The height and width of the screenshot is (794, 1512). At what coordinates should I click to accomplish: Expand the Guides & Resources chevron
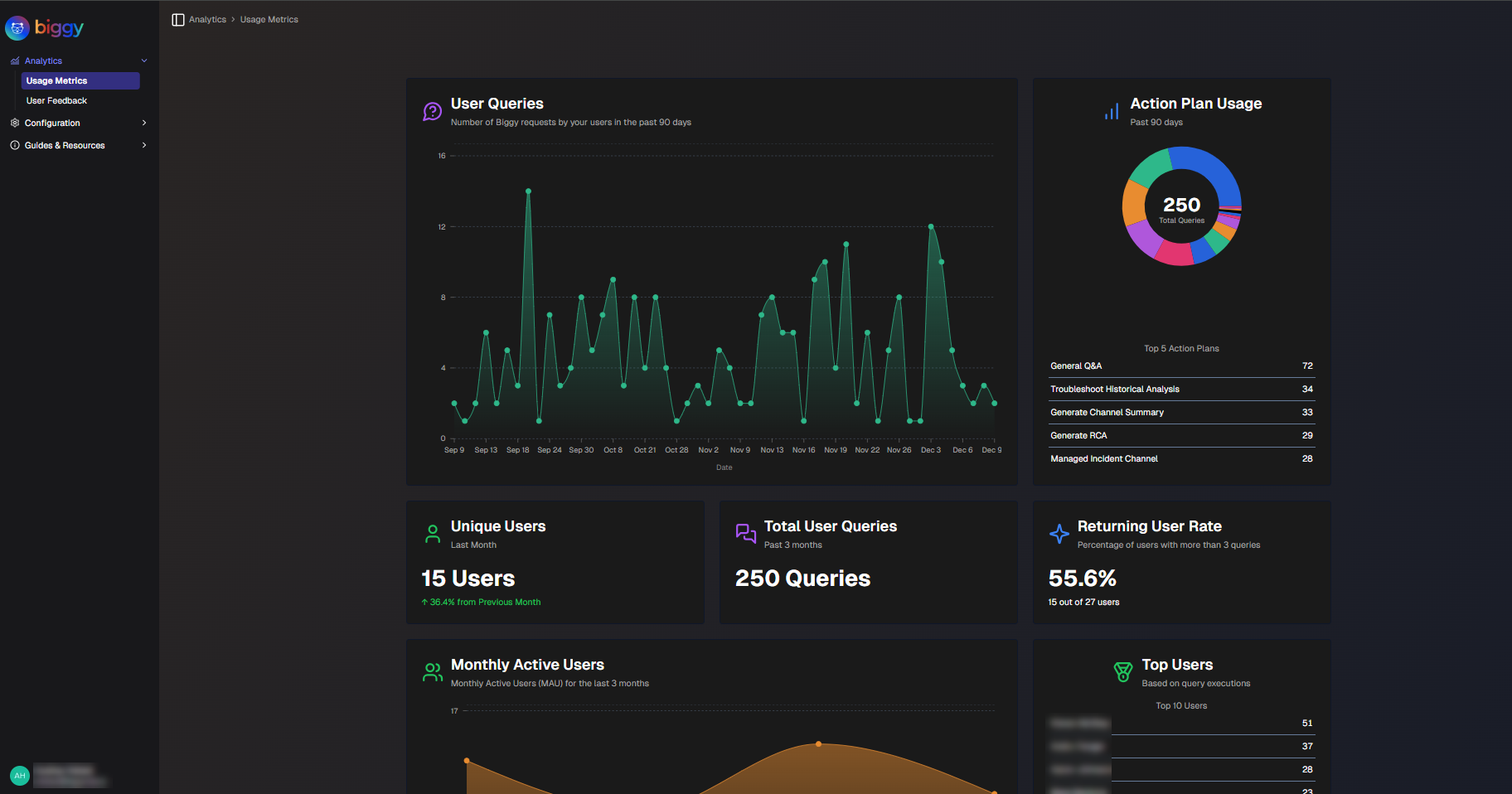pos(144,145)
